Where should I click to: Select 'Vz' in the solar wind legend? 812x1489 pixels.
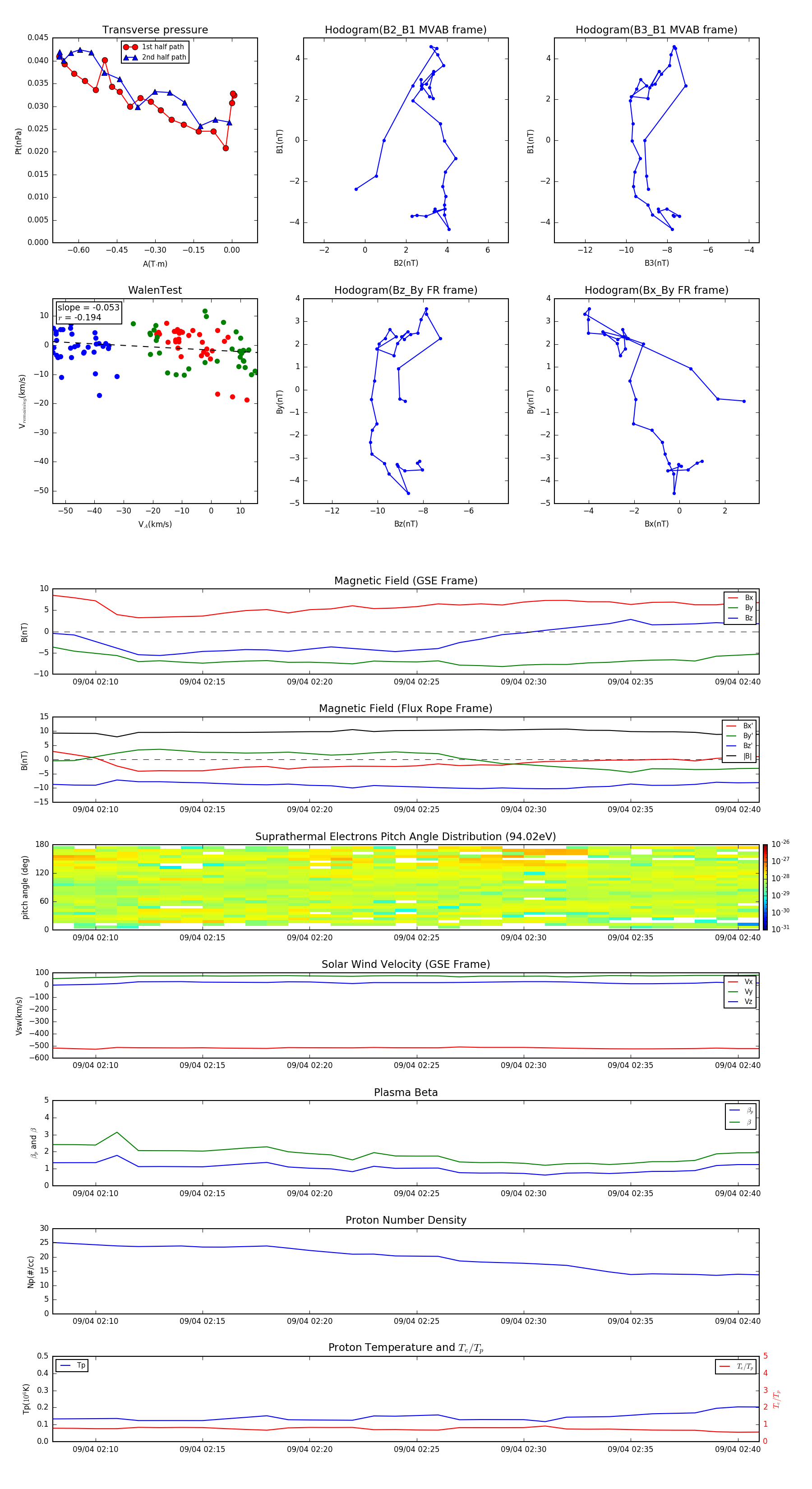741,1002
